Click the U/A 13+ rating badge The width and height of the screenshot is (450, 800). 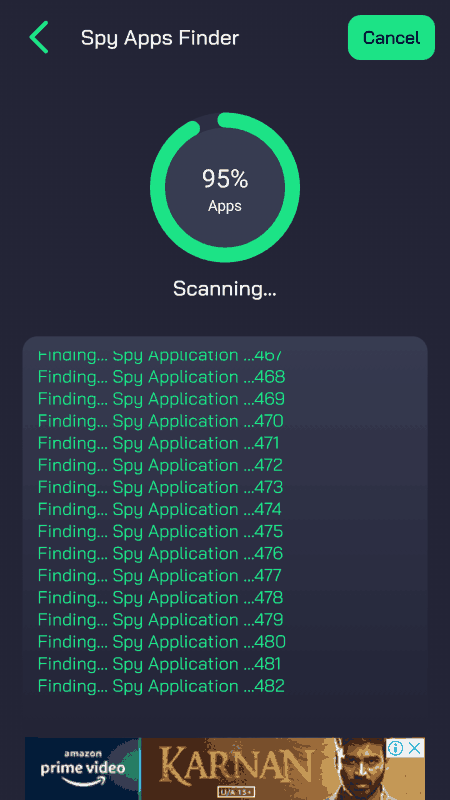click(235, 793)
